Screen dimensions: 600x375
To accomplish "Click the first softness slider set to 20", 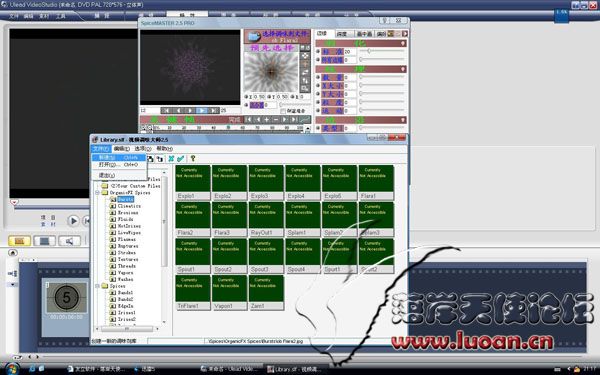I will click(x=382, y=51).
